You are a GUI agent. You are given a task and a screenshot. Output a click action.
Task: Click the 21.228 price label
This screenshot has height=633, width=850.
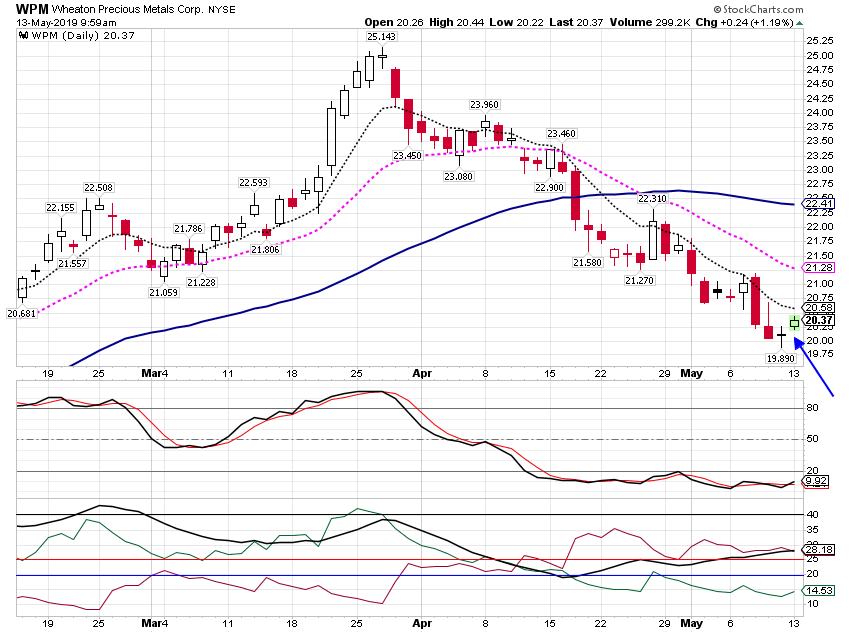(201, 282)
